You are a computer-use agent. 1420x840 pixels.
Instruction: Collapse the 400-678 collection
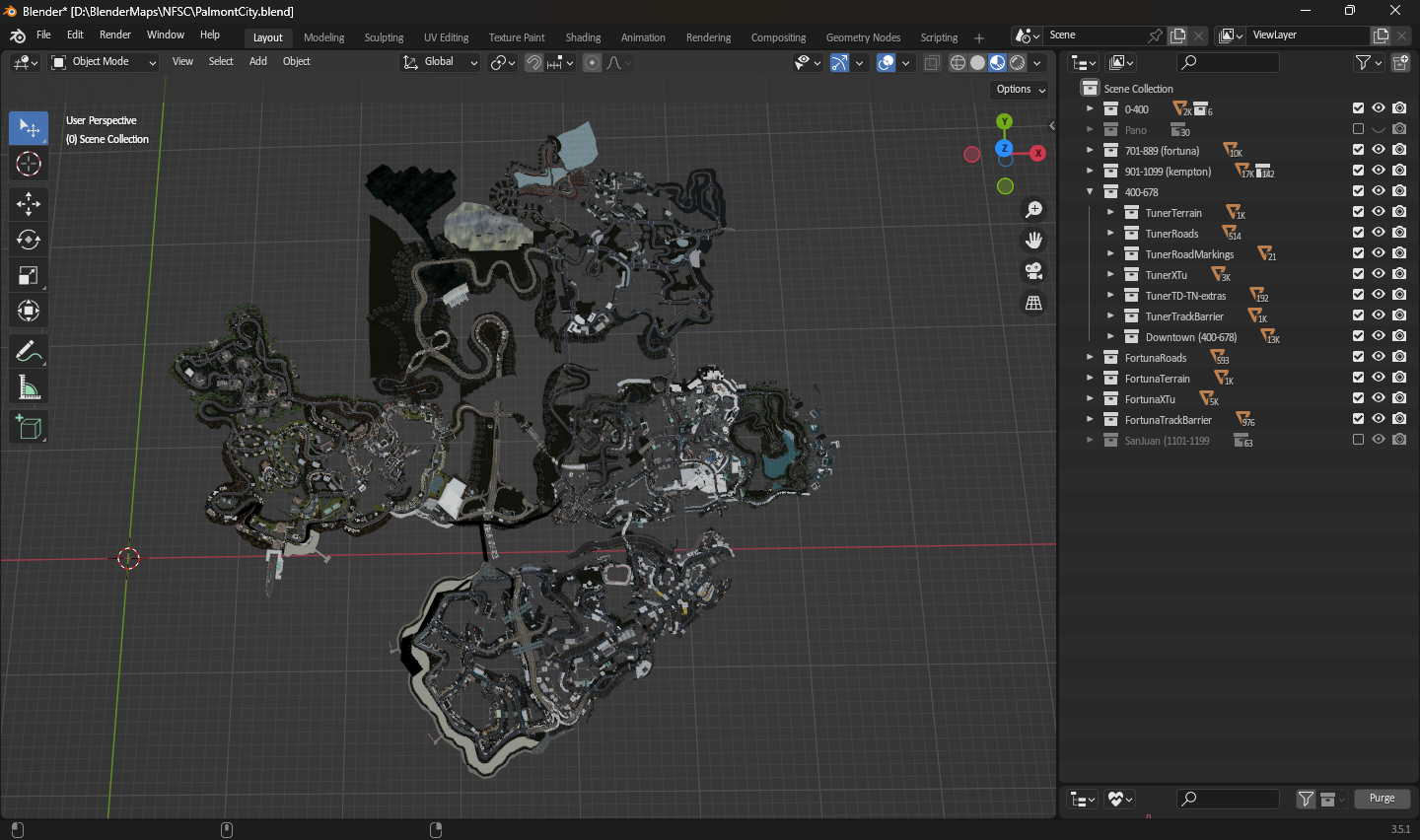pyautogui.click(x=1090, y=191)
